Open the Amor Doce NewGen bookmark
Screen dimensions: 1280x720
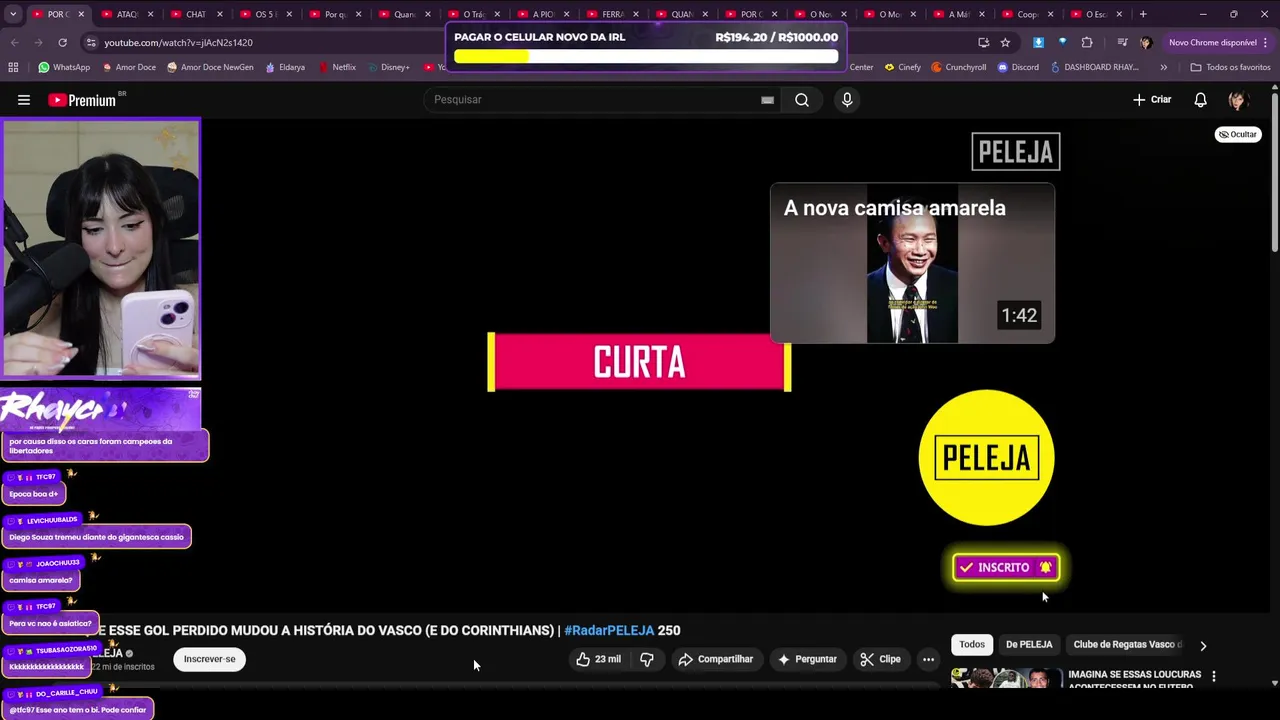point(210,67)
